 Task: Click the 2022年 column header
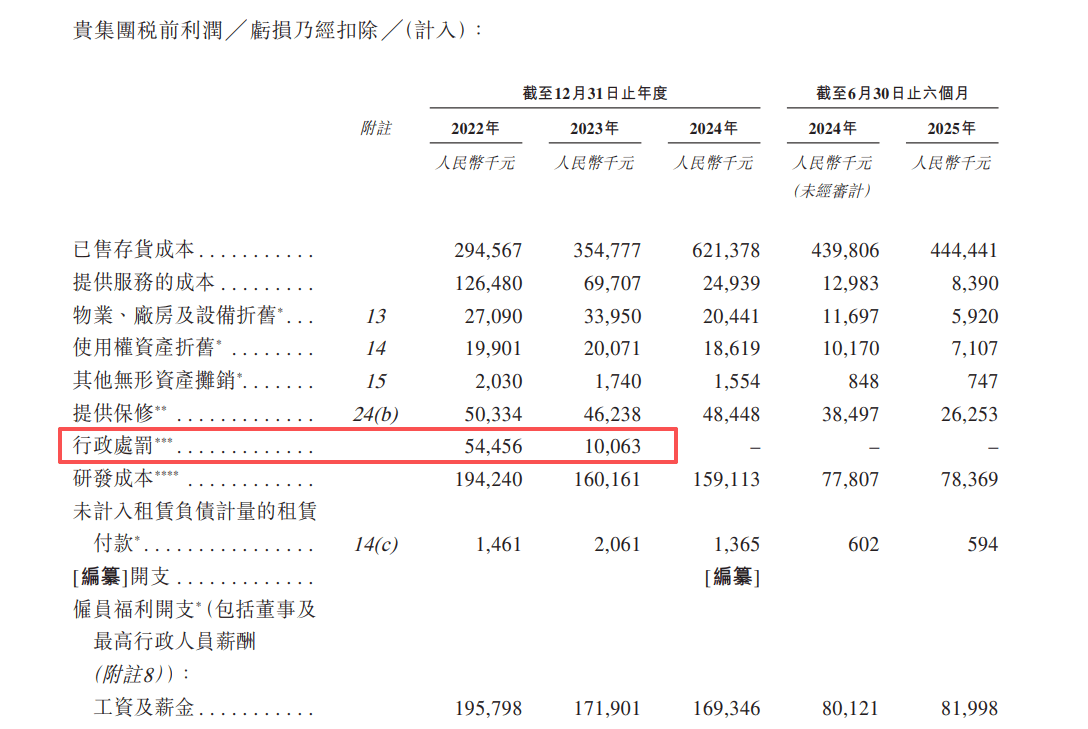point(477,128)
